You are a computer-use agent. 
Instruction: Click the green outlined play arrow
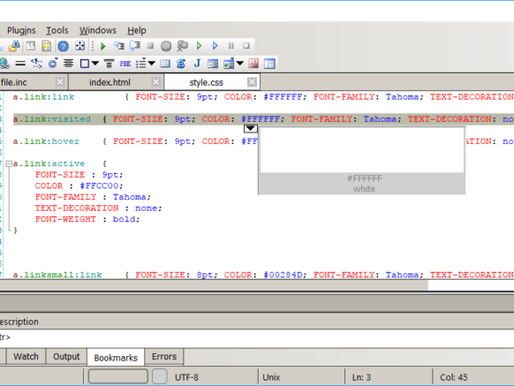coord(199,46)
